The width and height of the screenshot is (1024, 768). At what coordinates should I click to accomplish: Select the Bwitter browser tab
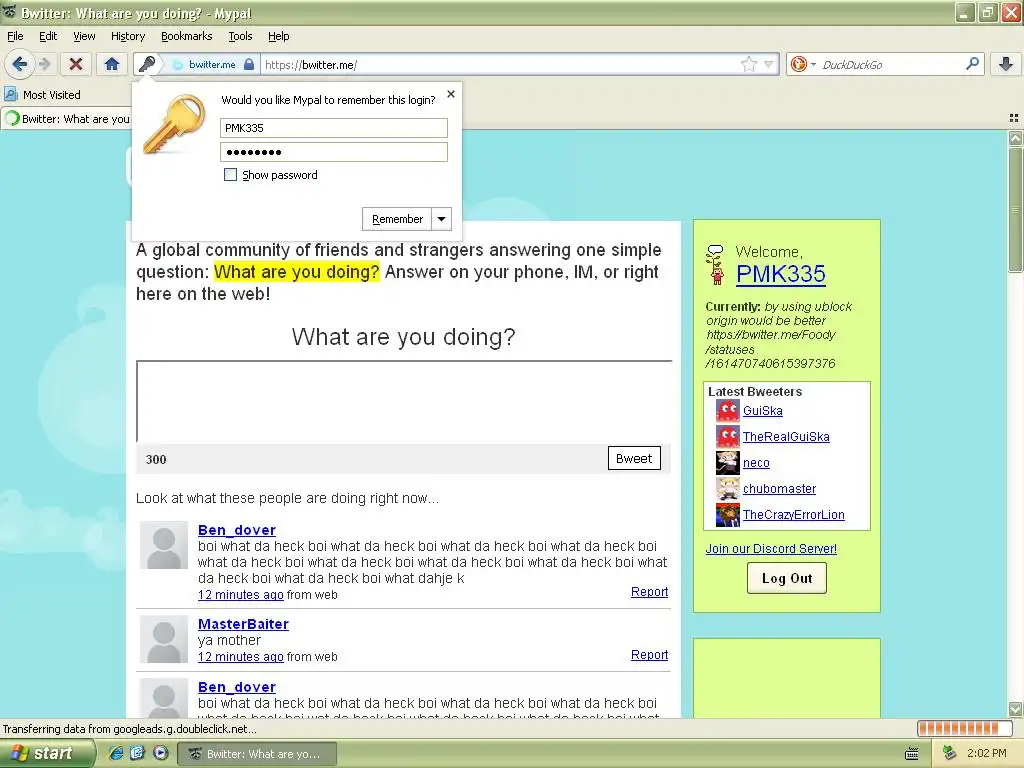(x=67, y=119)
